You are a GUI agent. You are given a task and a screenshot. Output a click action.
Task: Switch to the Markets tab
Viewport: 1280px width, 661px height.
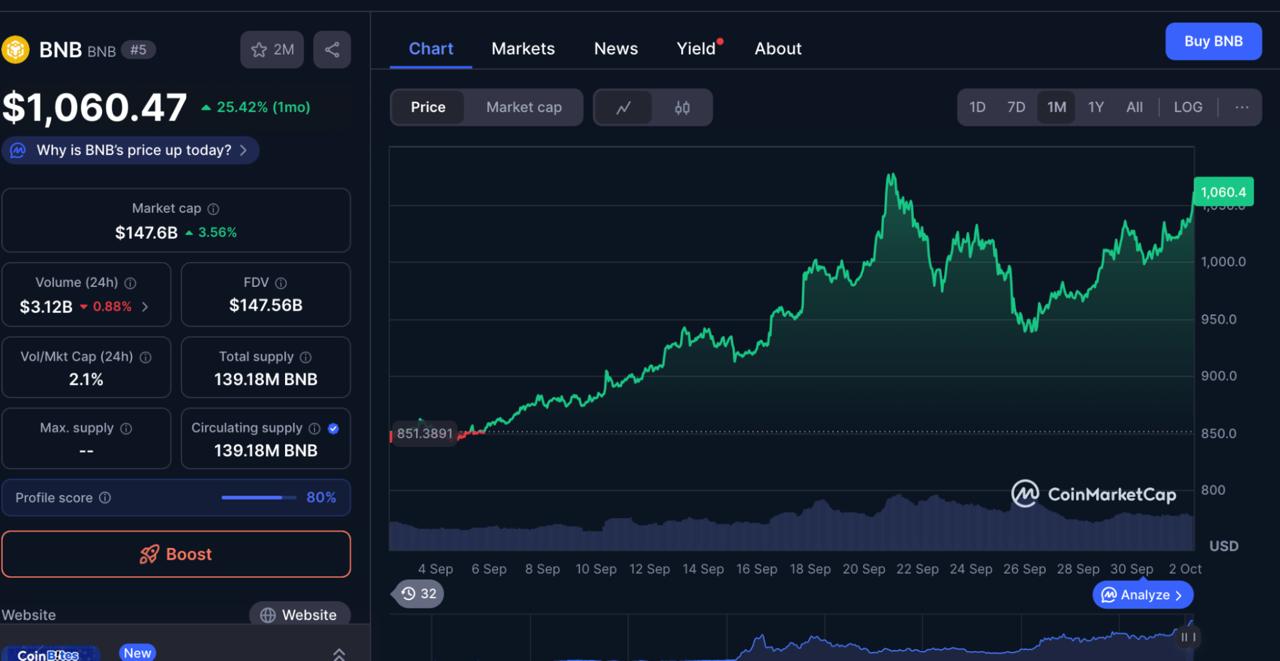(x=523, y=49)
